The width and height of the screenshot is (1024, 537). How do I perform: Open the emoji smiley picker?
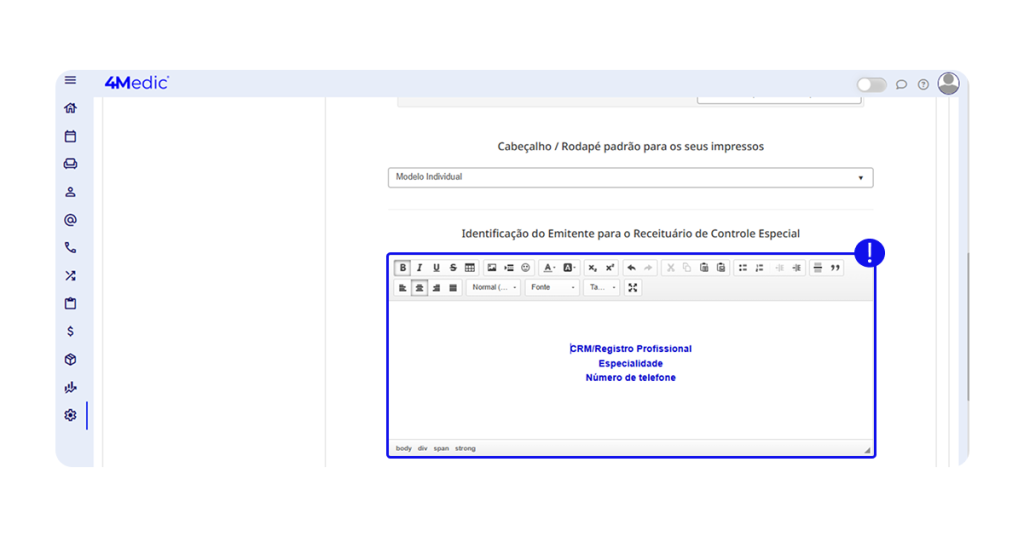526,268
